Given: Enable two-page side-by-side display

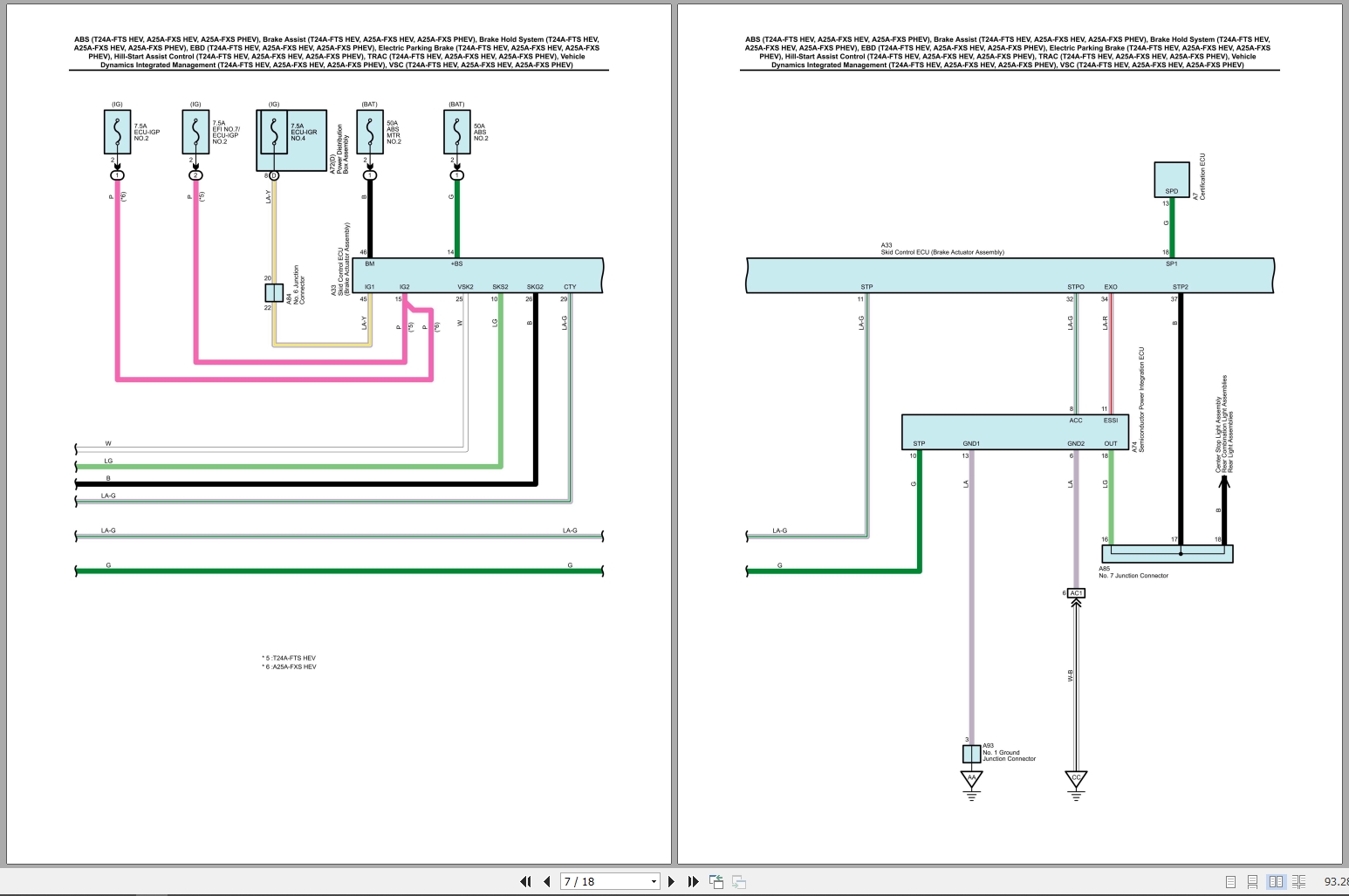Looking at the screenshot, I should pyautogui.click(x=1276, y=882).
